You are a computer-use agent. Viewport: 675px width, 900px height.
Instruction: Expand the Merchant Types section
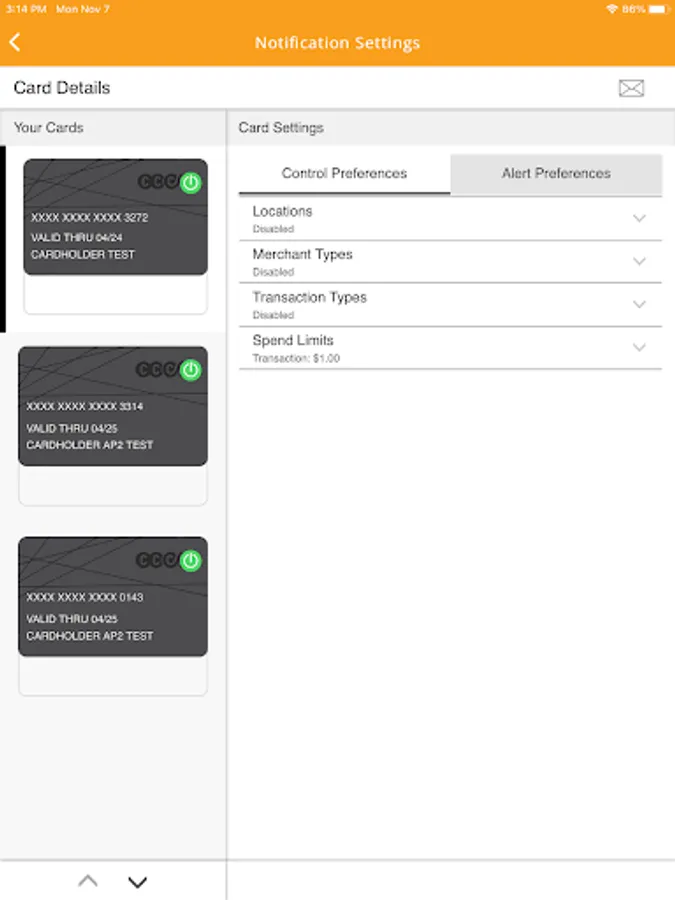pos(639,261)
